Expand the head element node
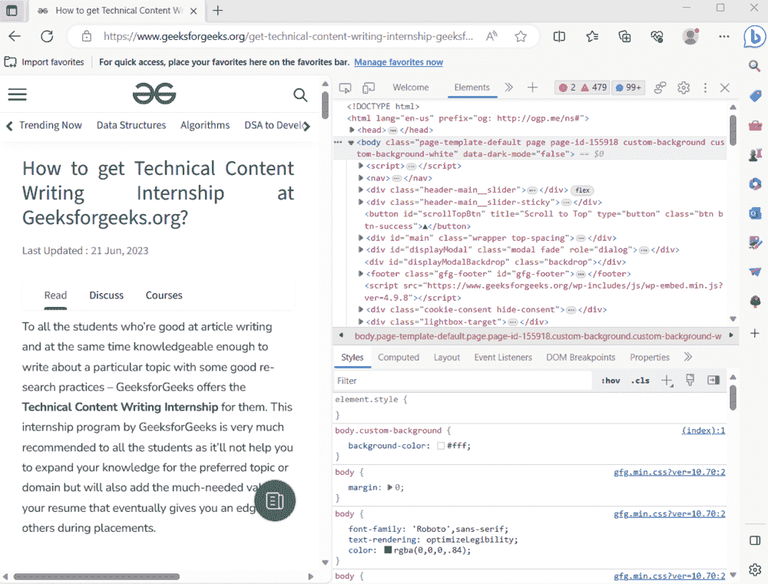 coord(352,130)
